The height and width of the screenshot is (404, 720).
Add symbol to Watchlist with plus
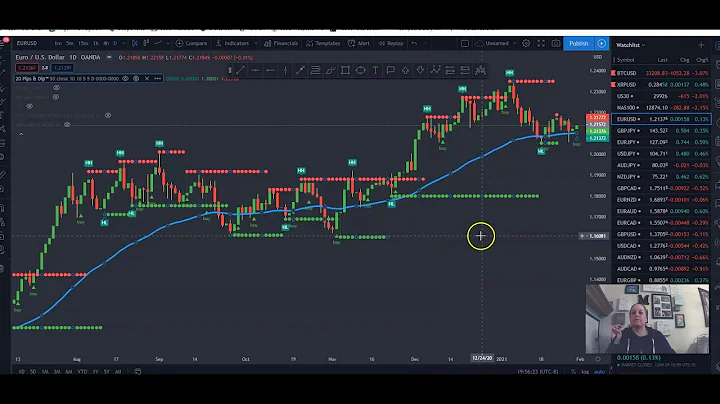(x=701, y=45)
